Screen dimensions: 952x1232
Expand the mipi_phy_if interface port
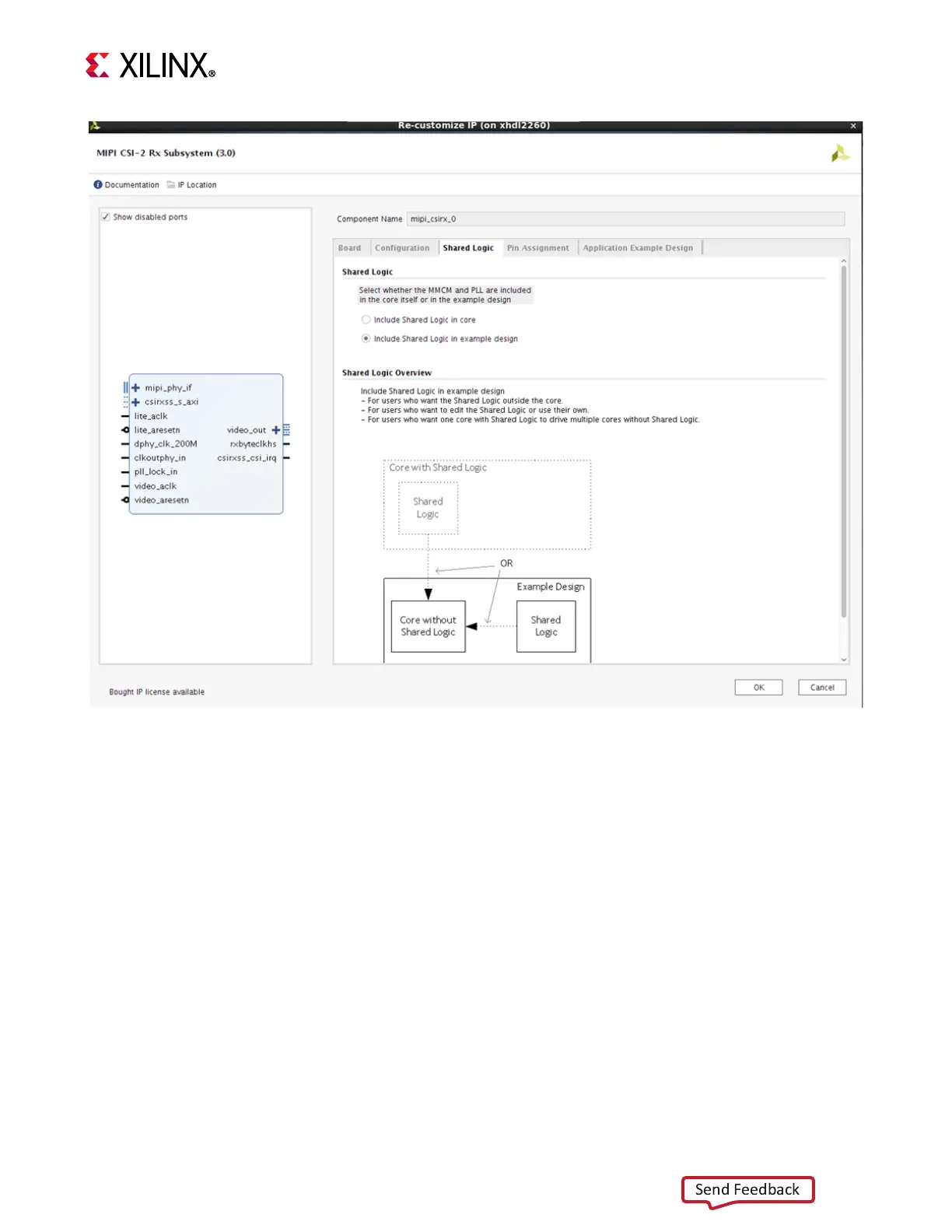click(135, 387)
